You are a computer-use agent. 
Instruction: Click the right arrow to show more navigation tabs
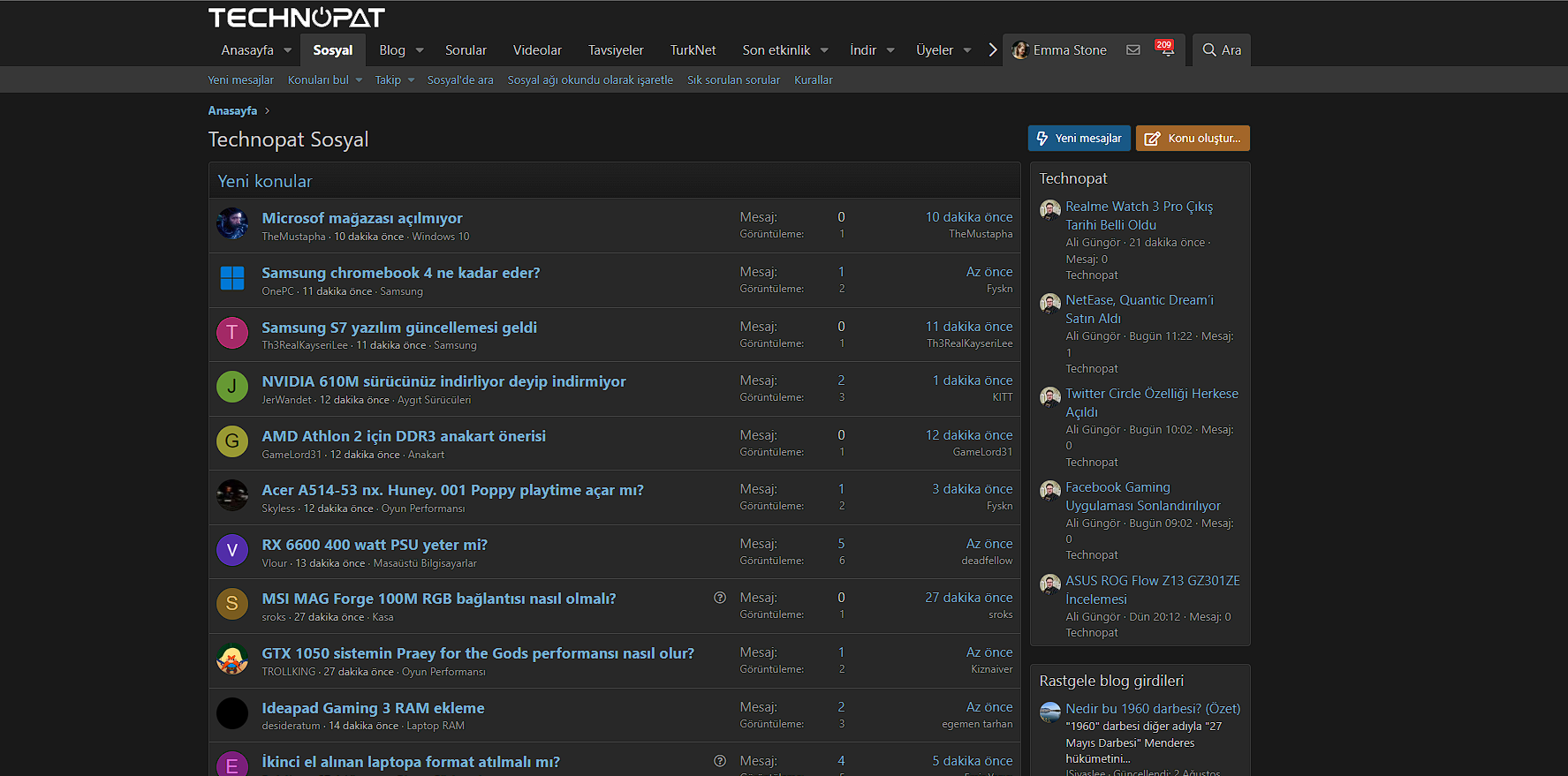[x=993, y=50]
